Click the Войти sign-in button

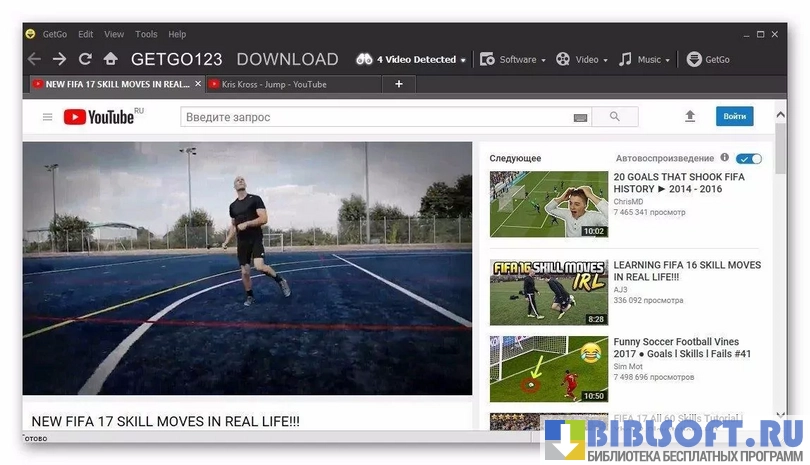click(734, 117)
